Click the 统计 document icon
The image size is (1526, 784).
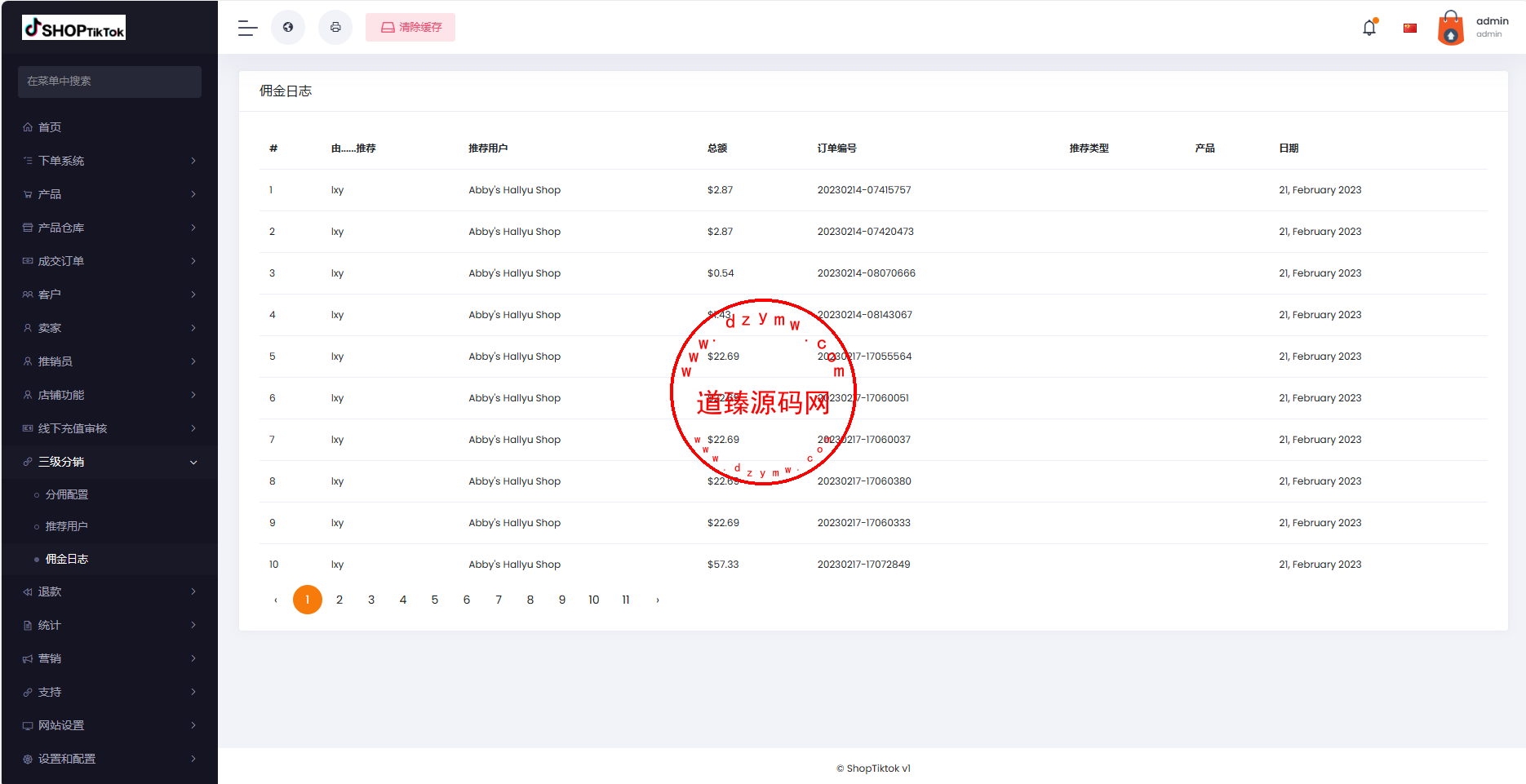pyautogui.click(x=28, y=625)
